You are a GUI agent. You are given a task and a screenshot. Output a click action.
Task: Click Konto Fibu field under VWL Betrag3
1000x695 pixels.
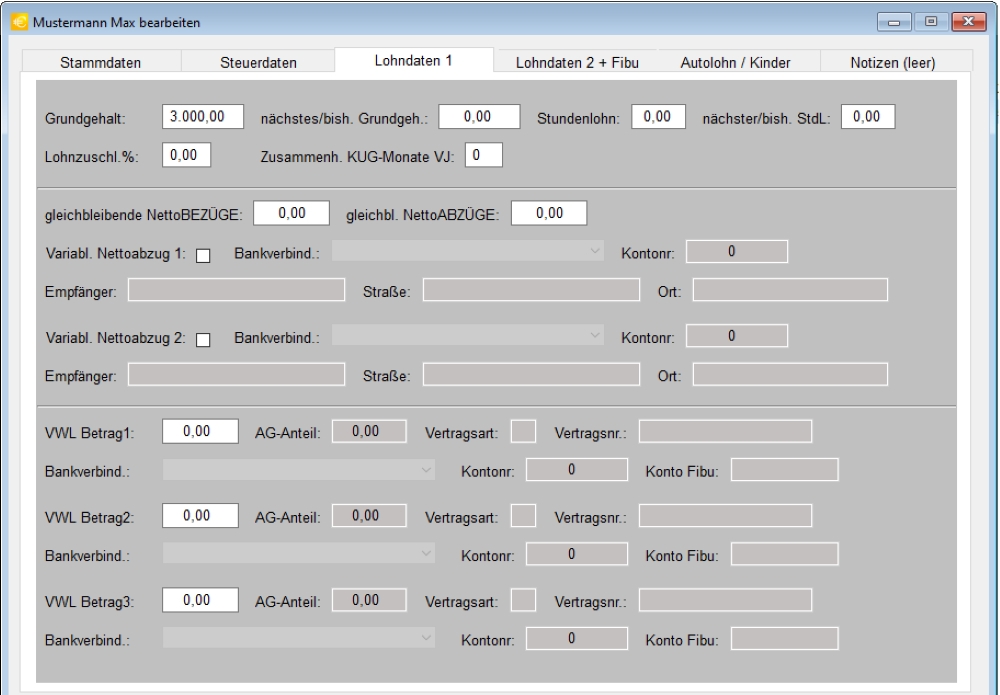784,638
